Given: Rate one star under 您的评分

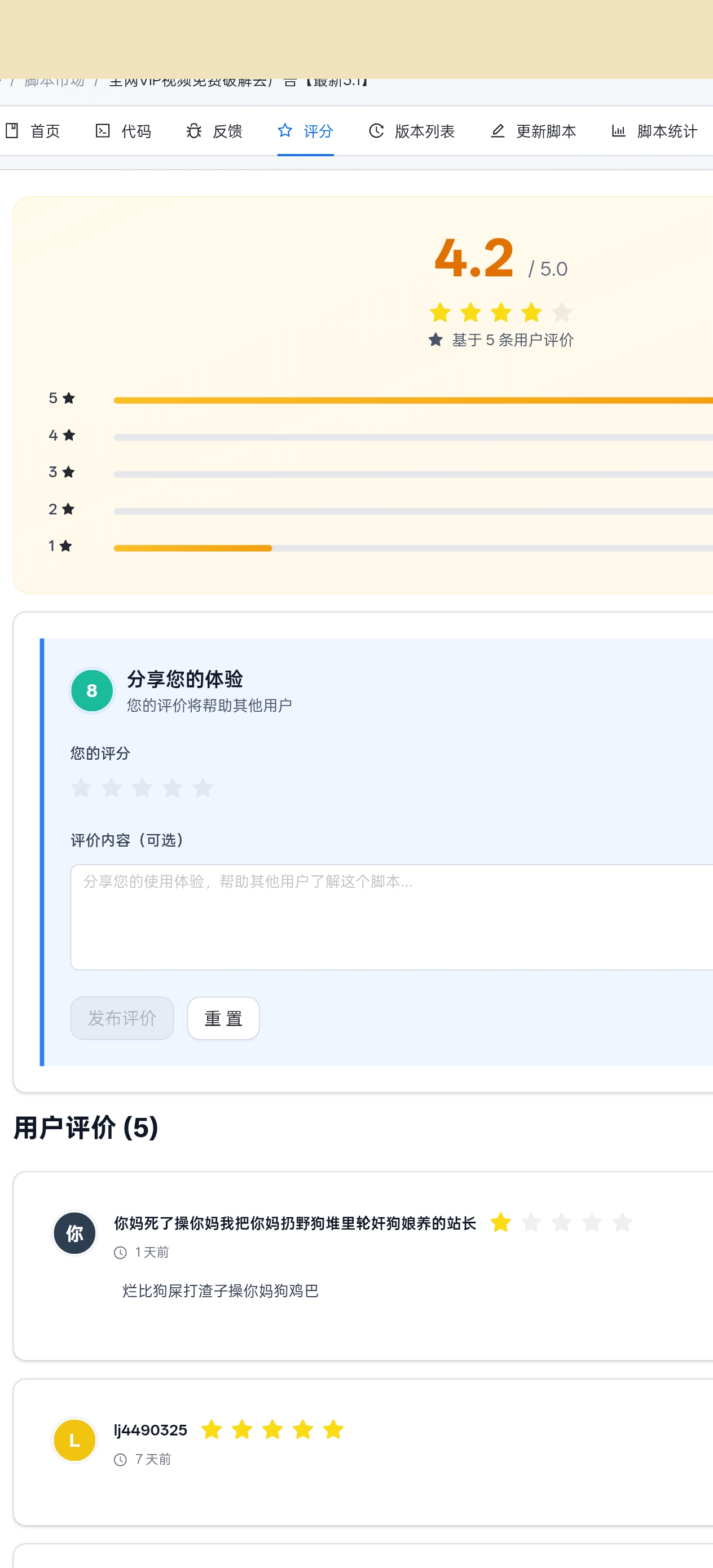Looking at the screenshot, I should (x=81, y=787).
